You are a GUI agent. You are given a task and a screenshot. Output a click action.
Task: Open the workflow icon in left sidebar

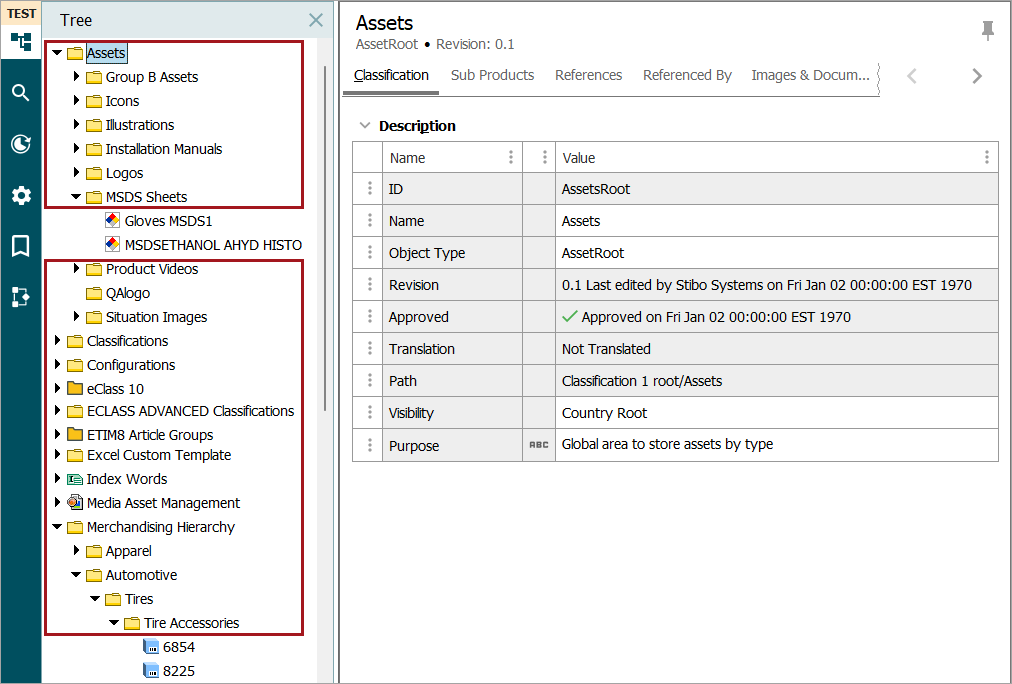20,297
